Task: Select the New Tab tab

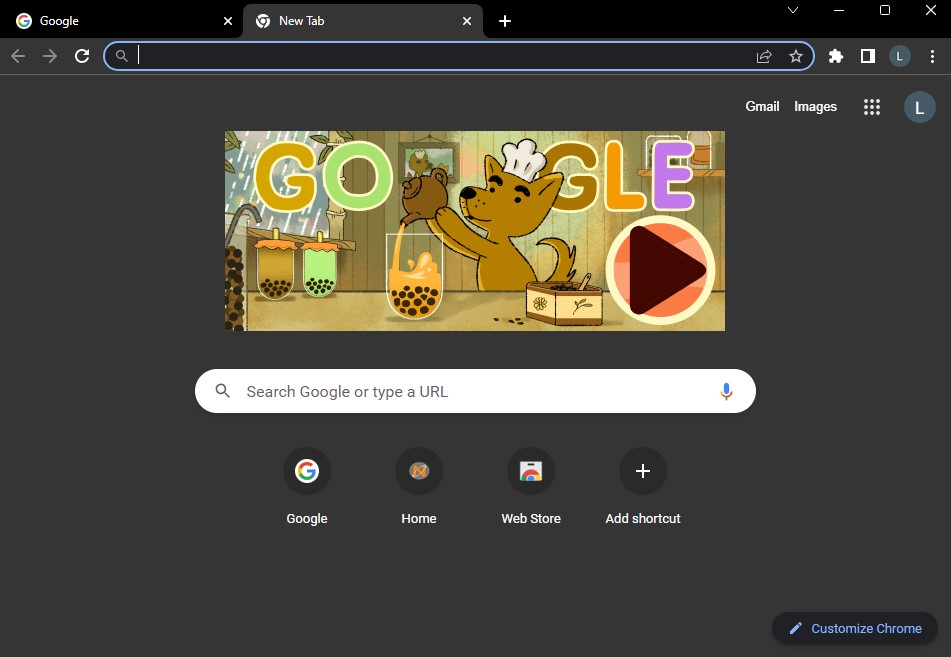Action: [363, 21]
